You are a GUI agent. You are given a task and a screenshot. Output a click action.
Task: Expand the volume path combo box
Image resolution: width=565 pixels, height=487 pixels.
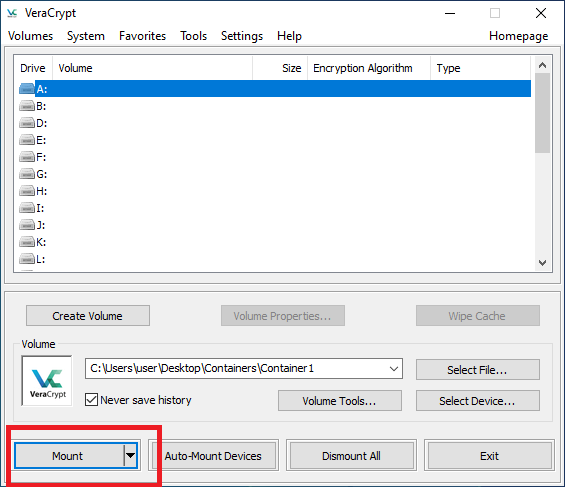click(394, 368)
